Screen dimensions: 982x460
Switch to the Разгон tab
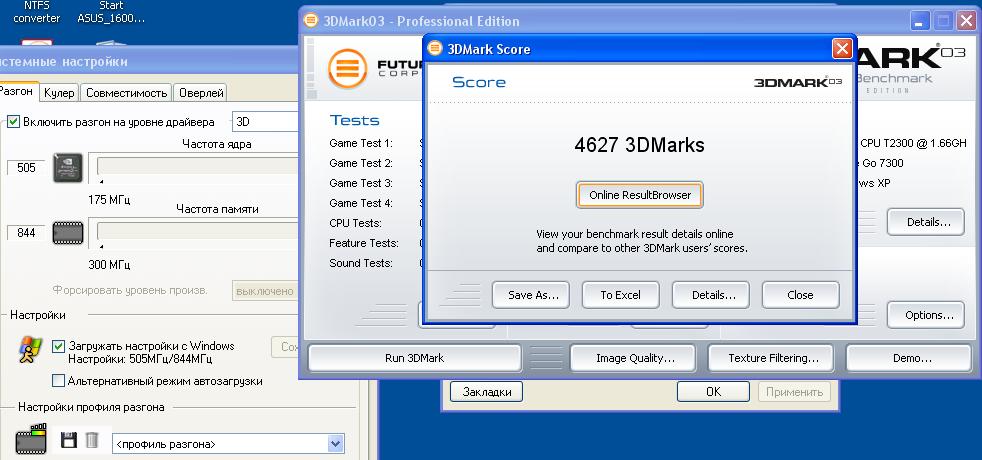pyautogui.click(x=18, y=91)
